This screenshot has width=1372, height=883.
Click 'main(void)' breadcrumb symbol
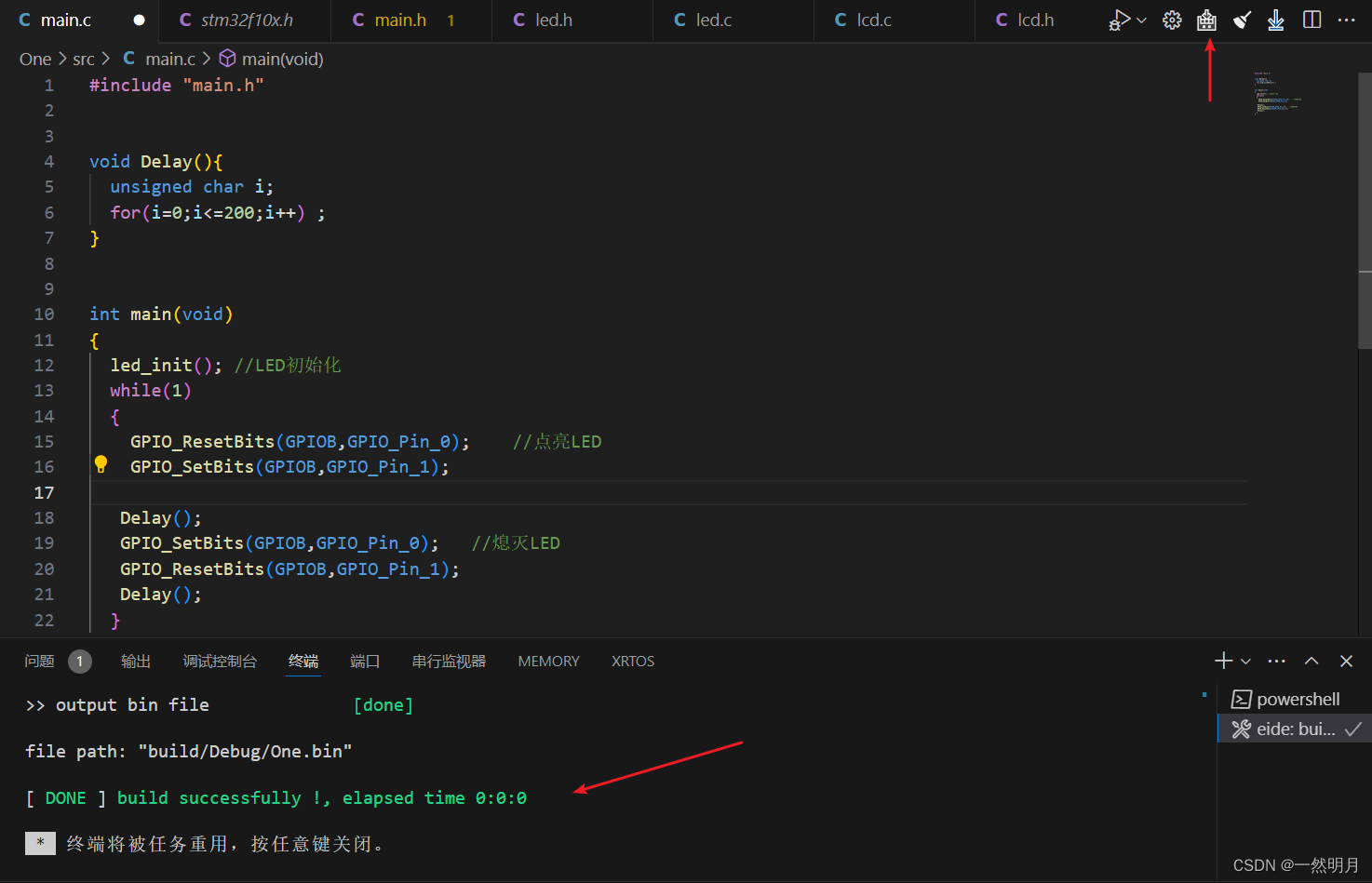[283, 60]
